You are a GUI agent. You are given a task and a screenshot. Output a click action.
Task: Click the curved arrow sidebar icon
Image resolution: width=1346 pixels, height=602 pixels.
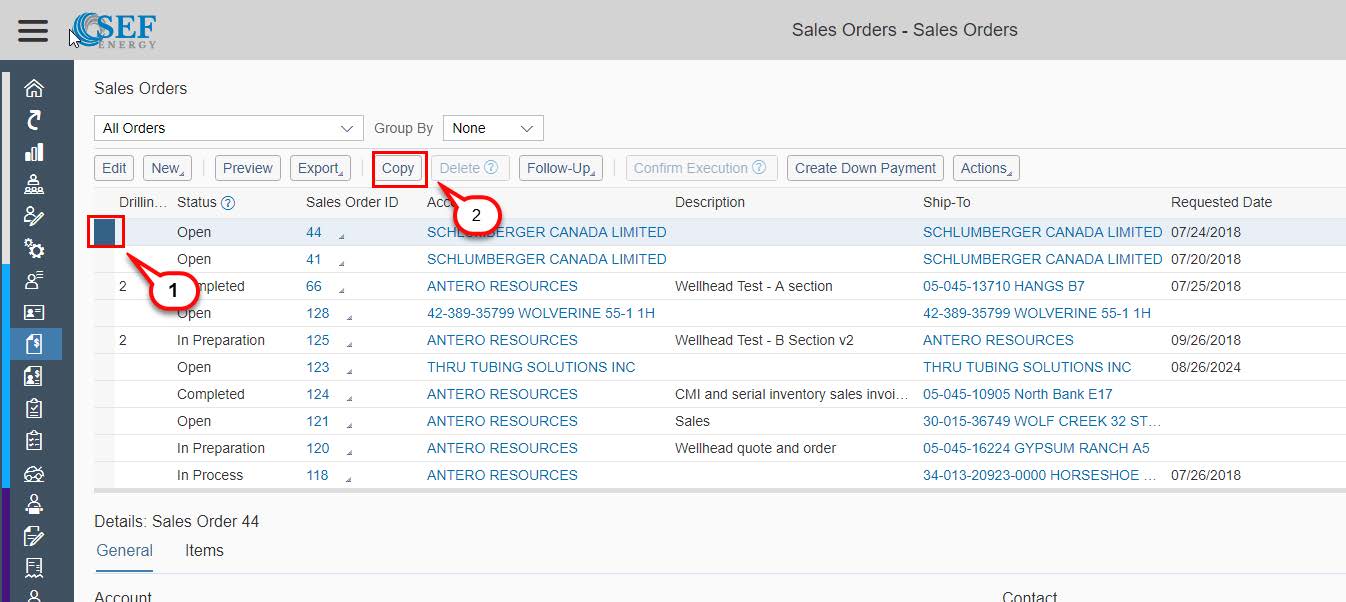pos(34,121)
